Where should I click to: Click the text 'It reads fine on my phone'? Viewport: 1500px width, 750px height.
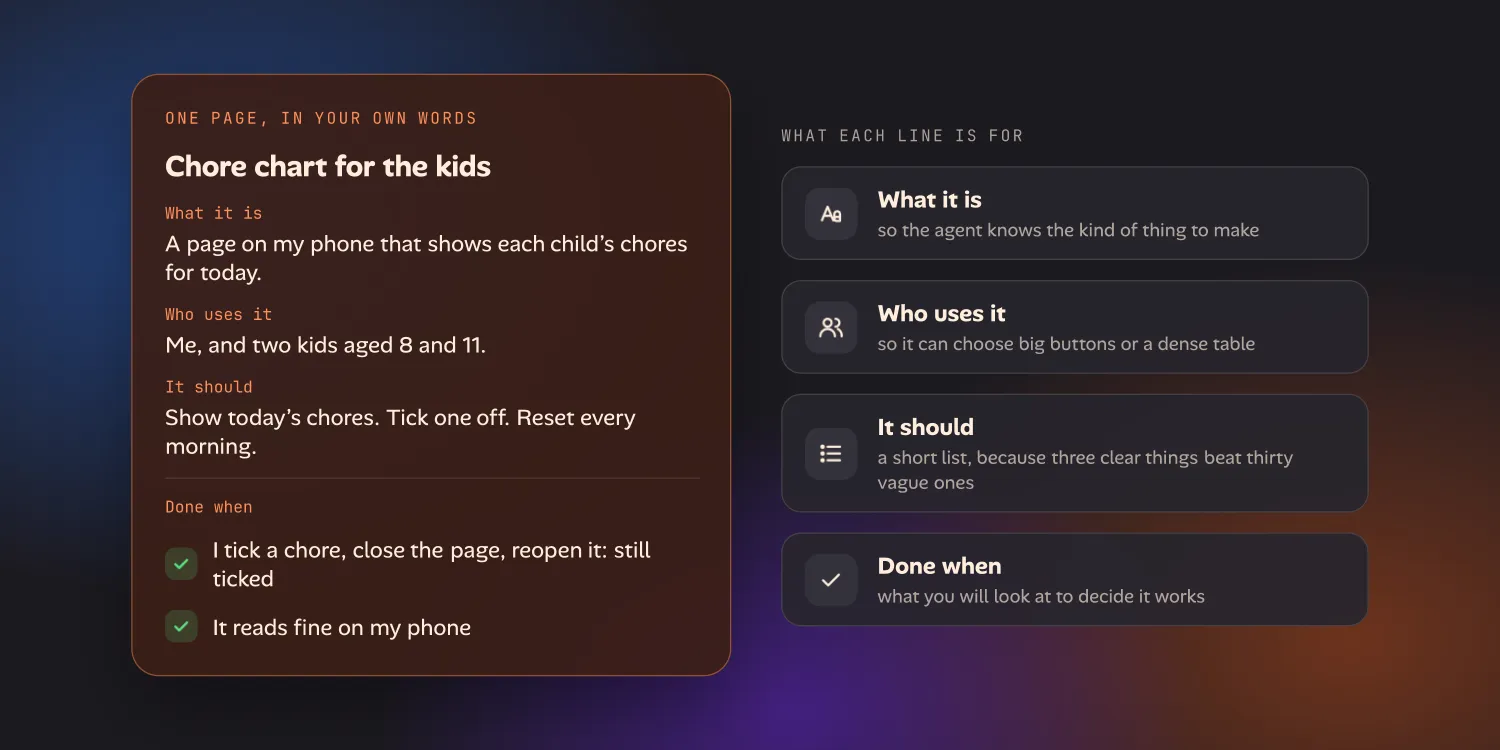(x=341, y=628)
